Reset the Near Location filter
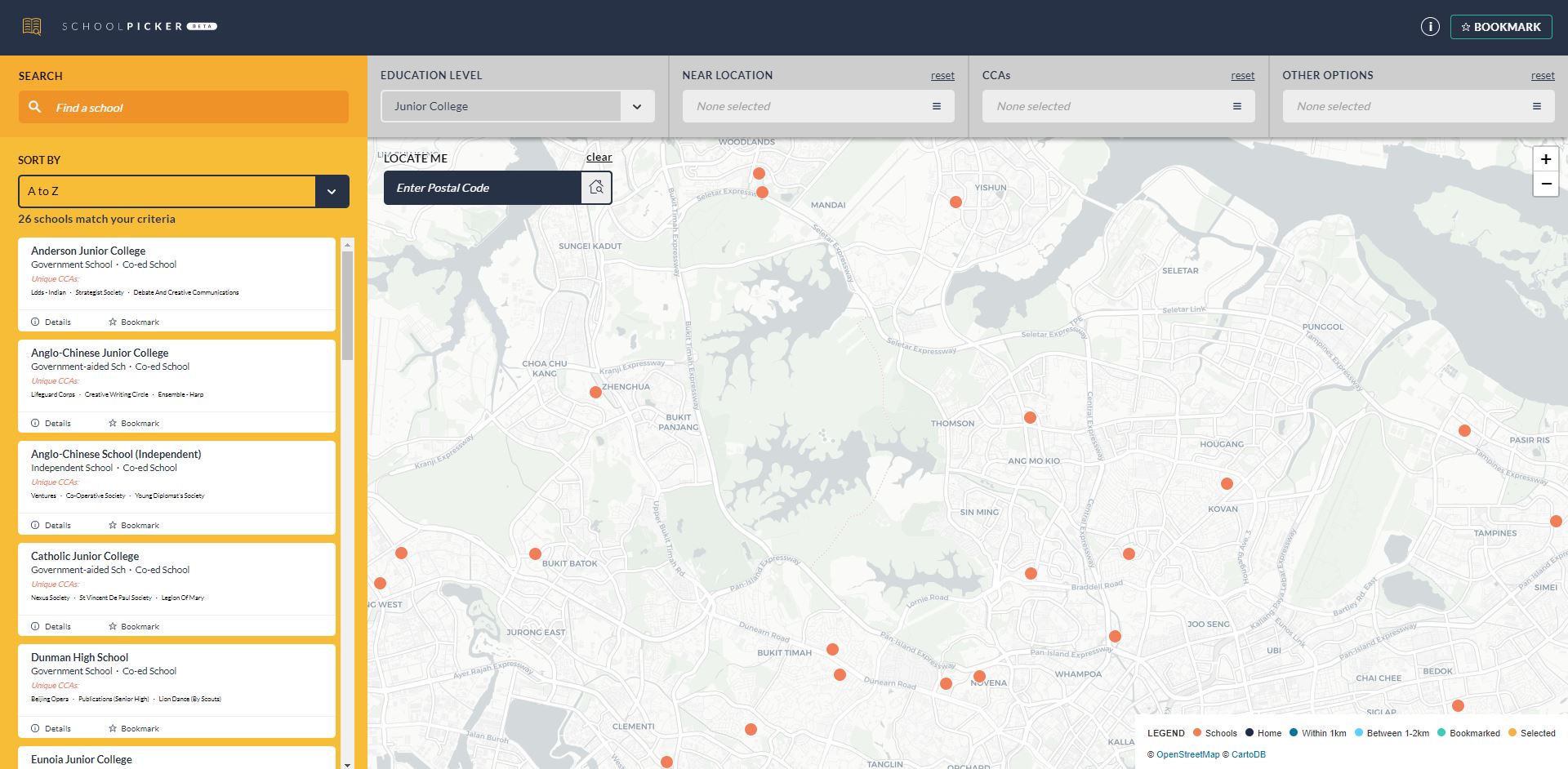 click(942, 75)
